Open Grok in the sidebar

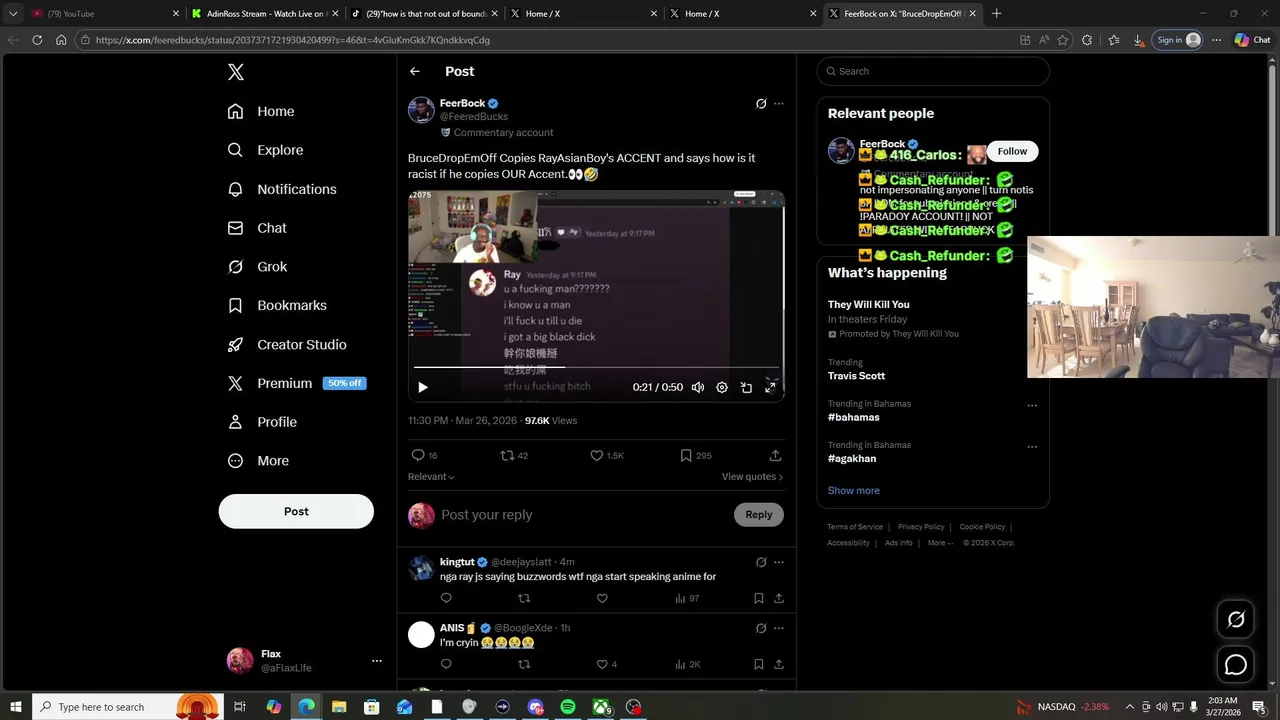[x=257, y=267]
